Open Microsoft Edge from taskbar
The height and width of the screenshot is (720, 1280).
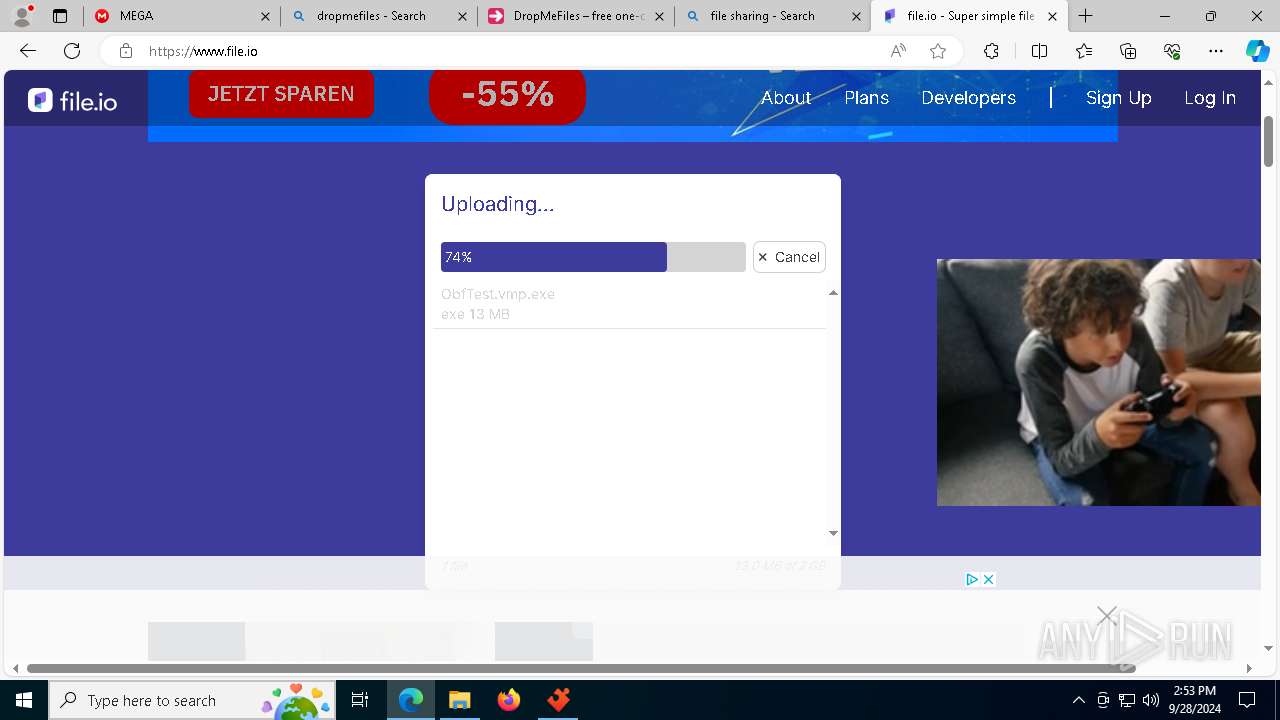[x=411, y=700]
